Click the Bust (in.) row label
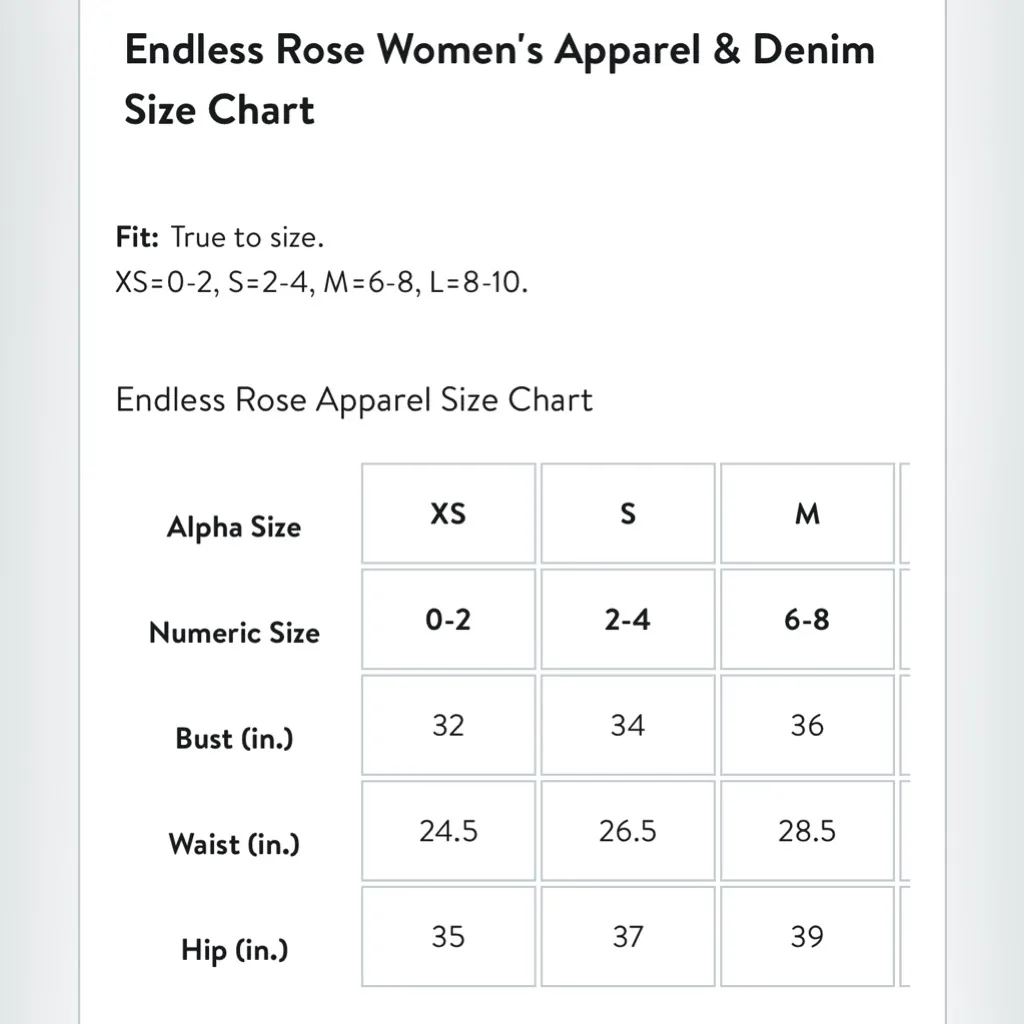Viewport: 1024px width, 1024px height. (x=234, y=739)
